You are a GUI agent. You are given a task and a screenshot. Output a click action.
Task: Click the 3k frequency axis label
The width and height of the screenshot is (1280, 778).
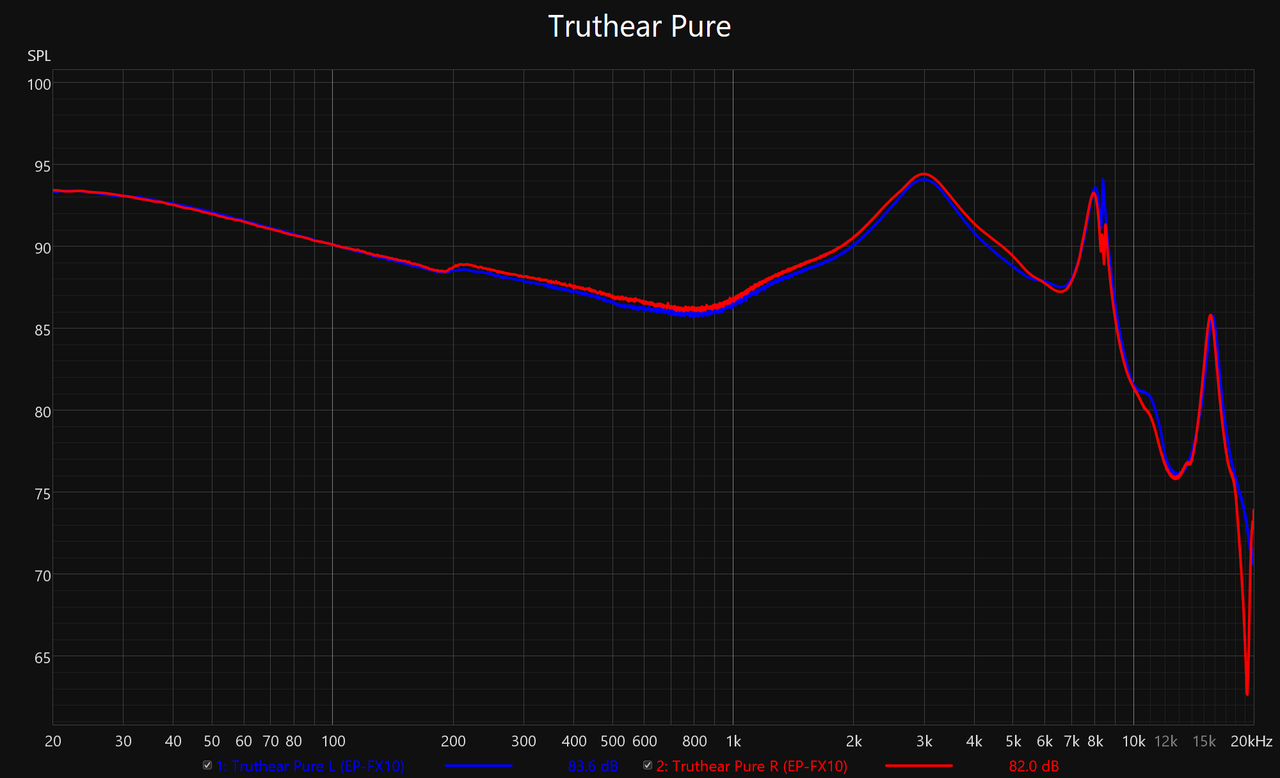click(x=924, y=741)
